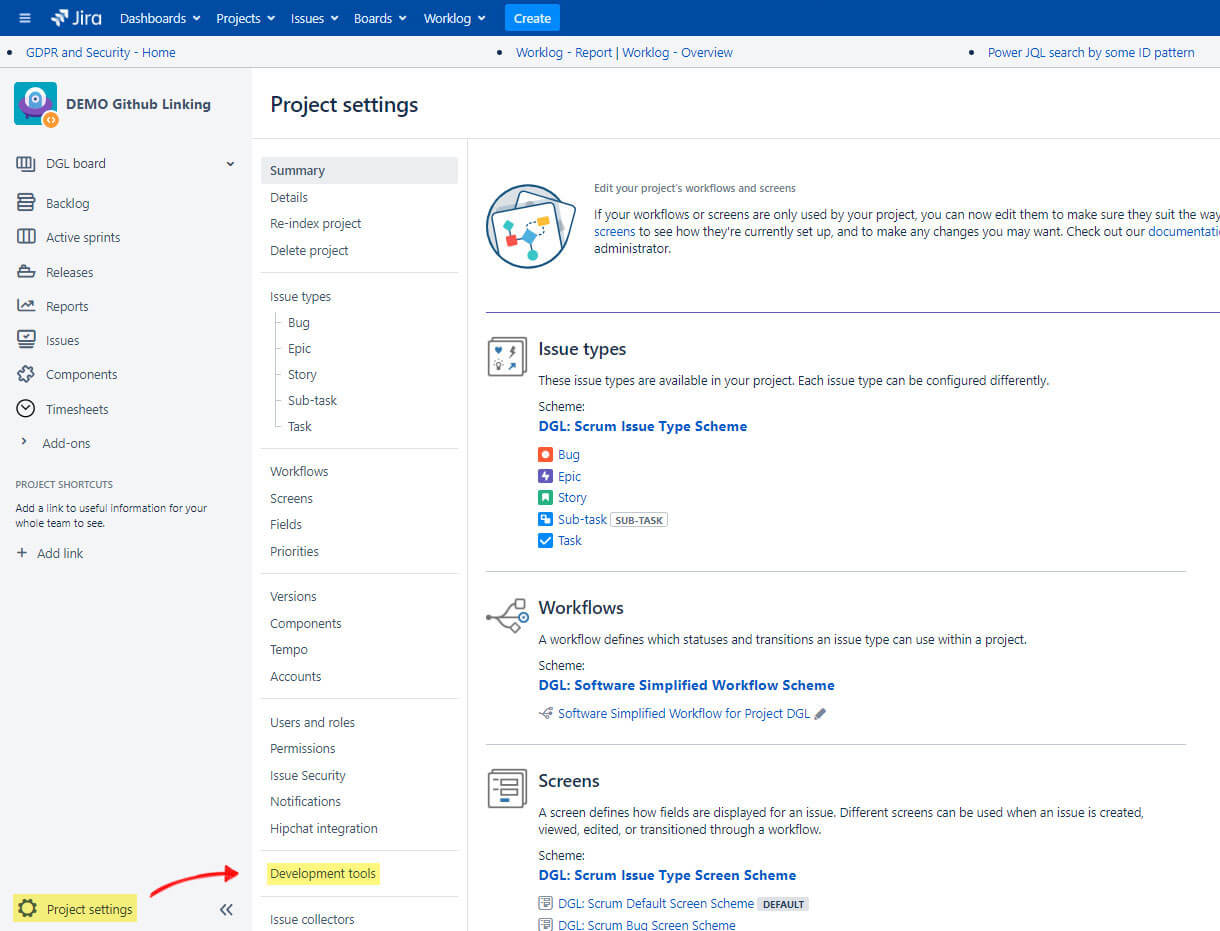Open DGL: Scrum Issue Type Scheme
Viewport: 1220px width, 931px height.
(x=643, y=426)
